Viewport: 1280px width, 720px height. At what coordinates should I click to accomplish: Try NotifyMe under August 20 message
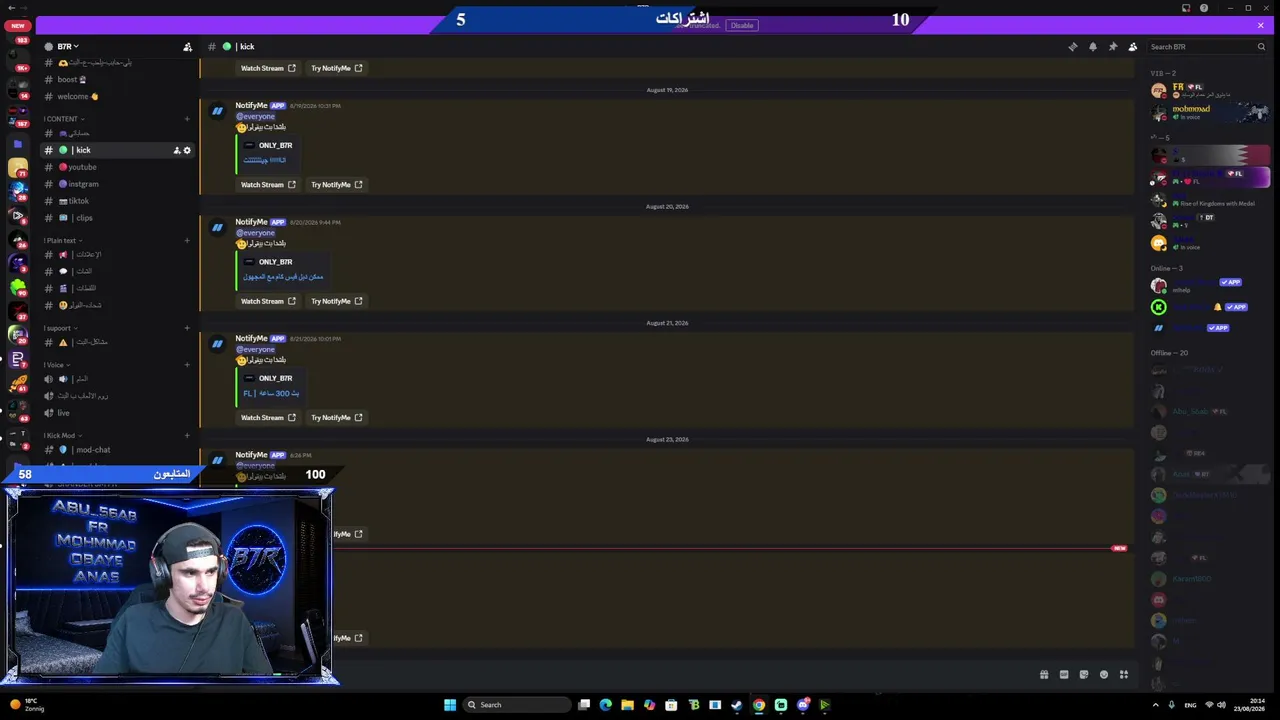(337, 301)
